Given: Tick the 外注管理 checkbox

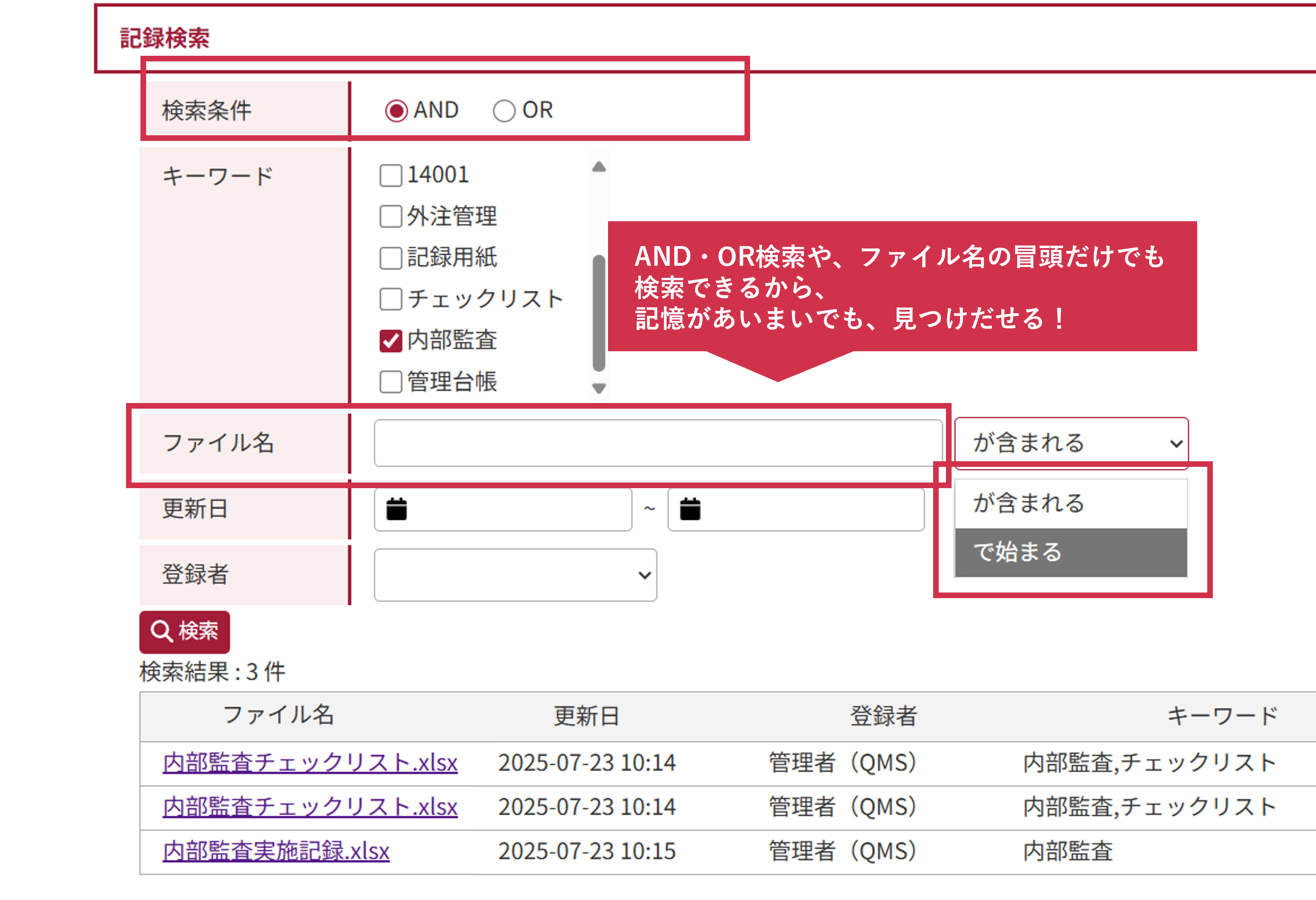Looking at the screenshot, I should pyautogui.click(x=391, y=216).
